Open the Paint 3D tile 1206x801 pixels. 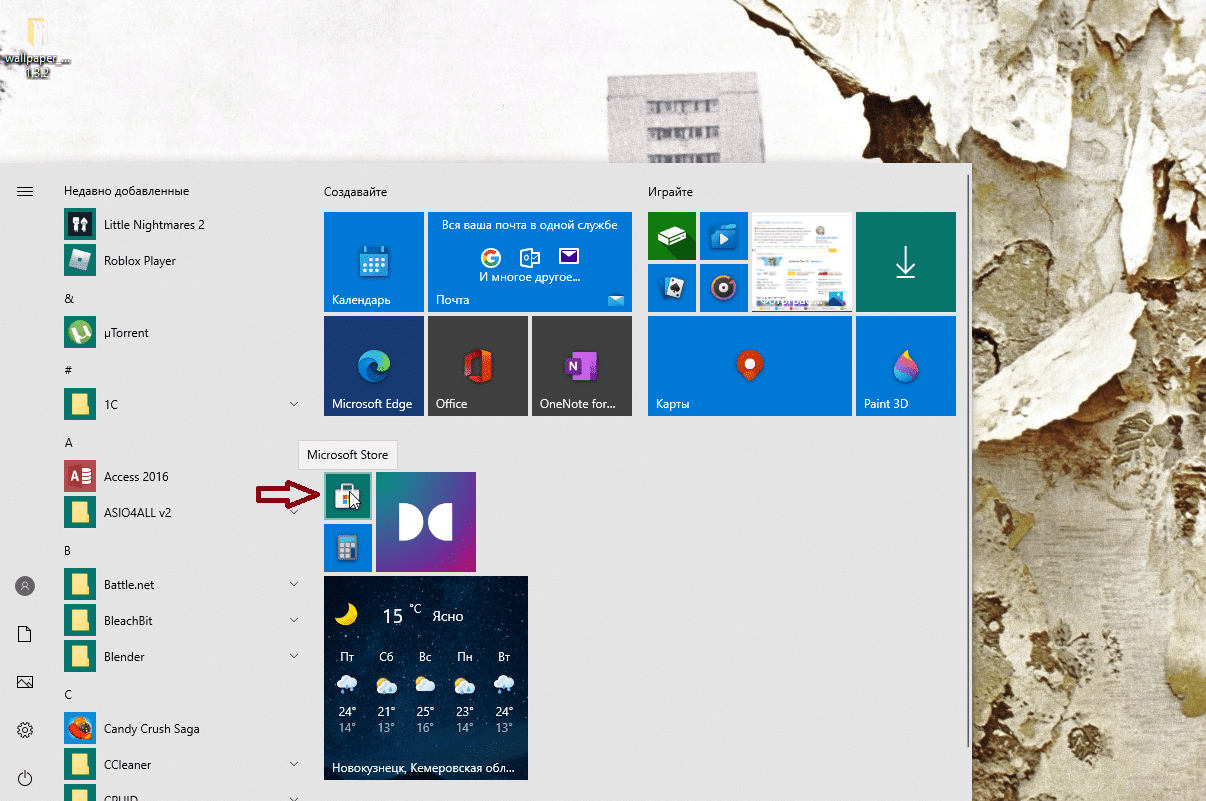pyautogui.click(x=905, y=366)
